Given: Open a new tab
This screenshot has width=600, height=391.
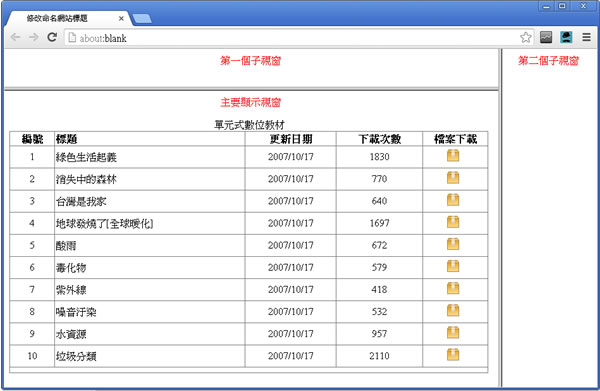Looking at the screenshot, I should [142, 18].
